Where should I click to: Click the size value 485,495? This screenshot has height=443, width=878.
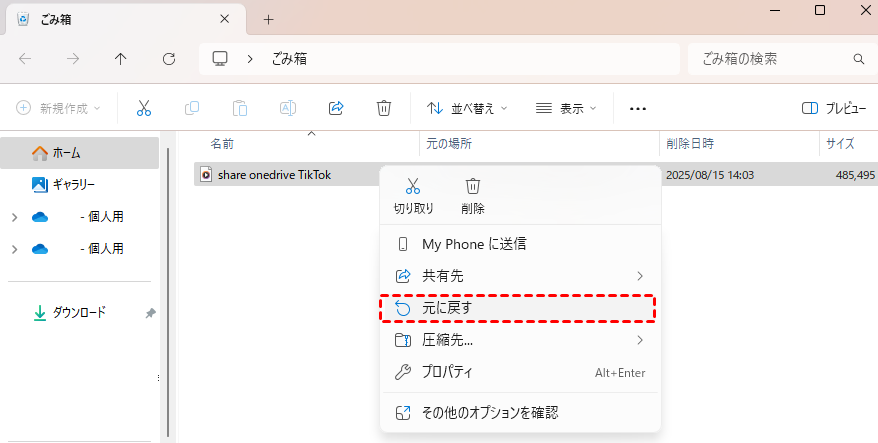tap(855, 175)
